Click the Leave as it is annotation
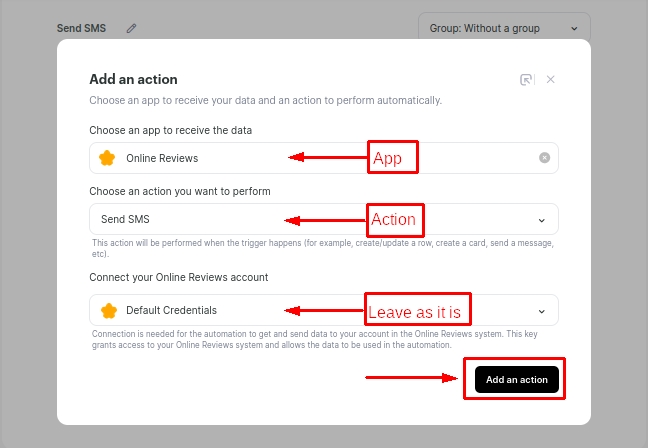The height and width of the screenshot is (448, 648). click(x=419, y=311)
